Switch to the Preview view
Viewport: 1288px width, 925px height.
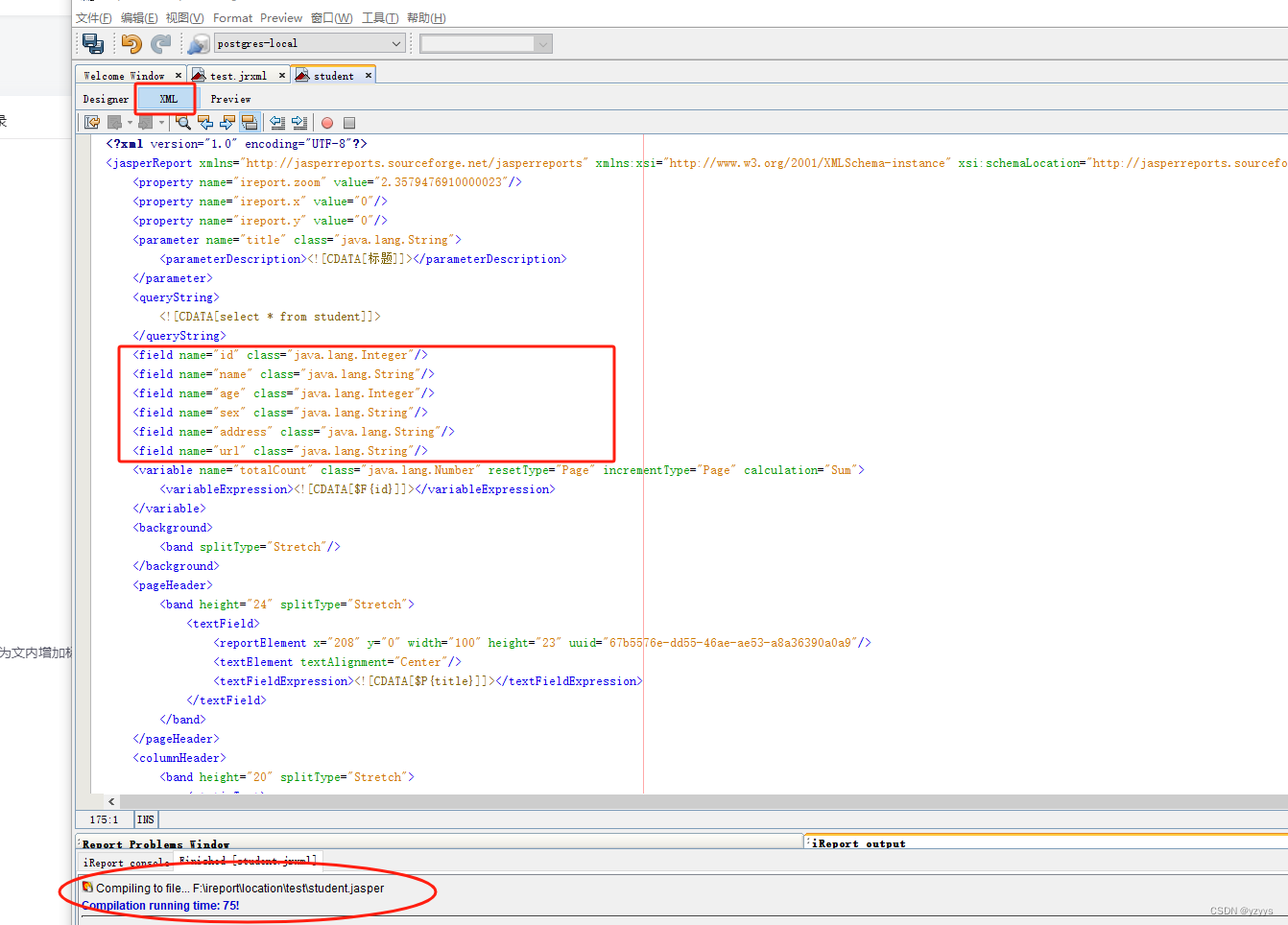point(230,98)
